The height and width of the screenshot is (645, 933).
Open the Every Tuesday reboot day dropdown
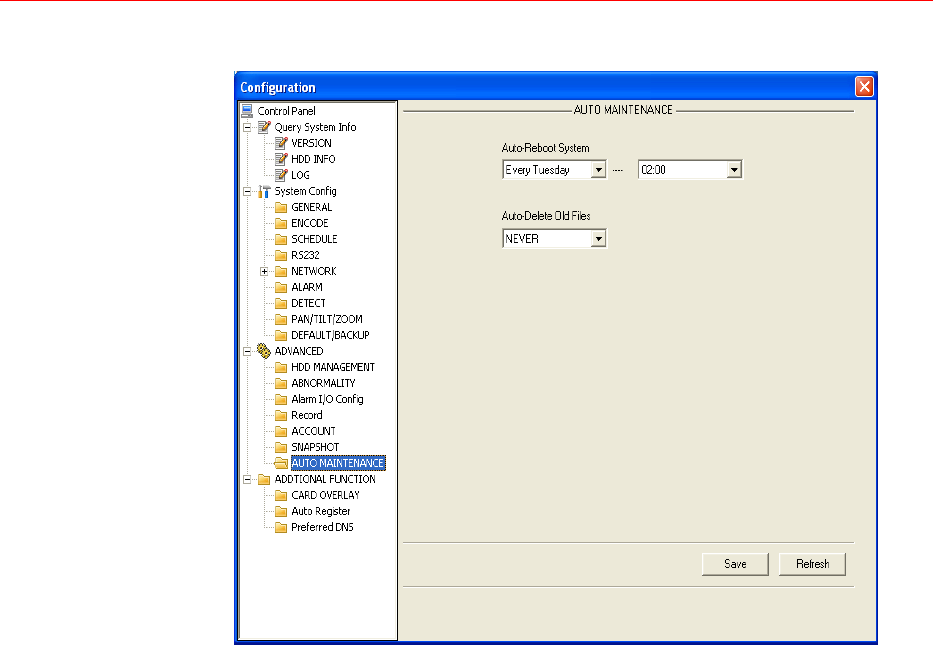point(599,170)
